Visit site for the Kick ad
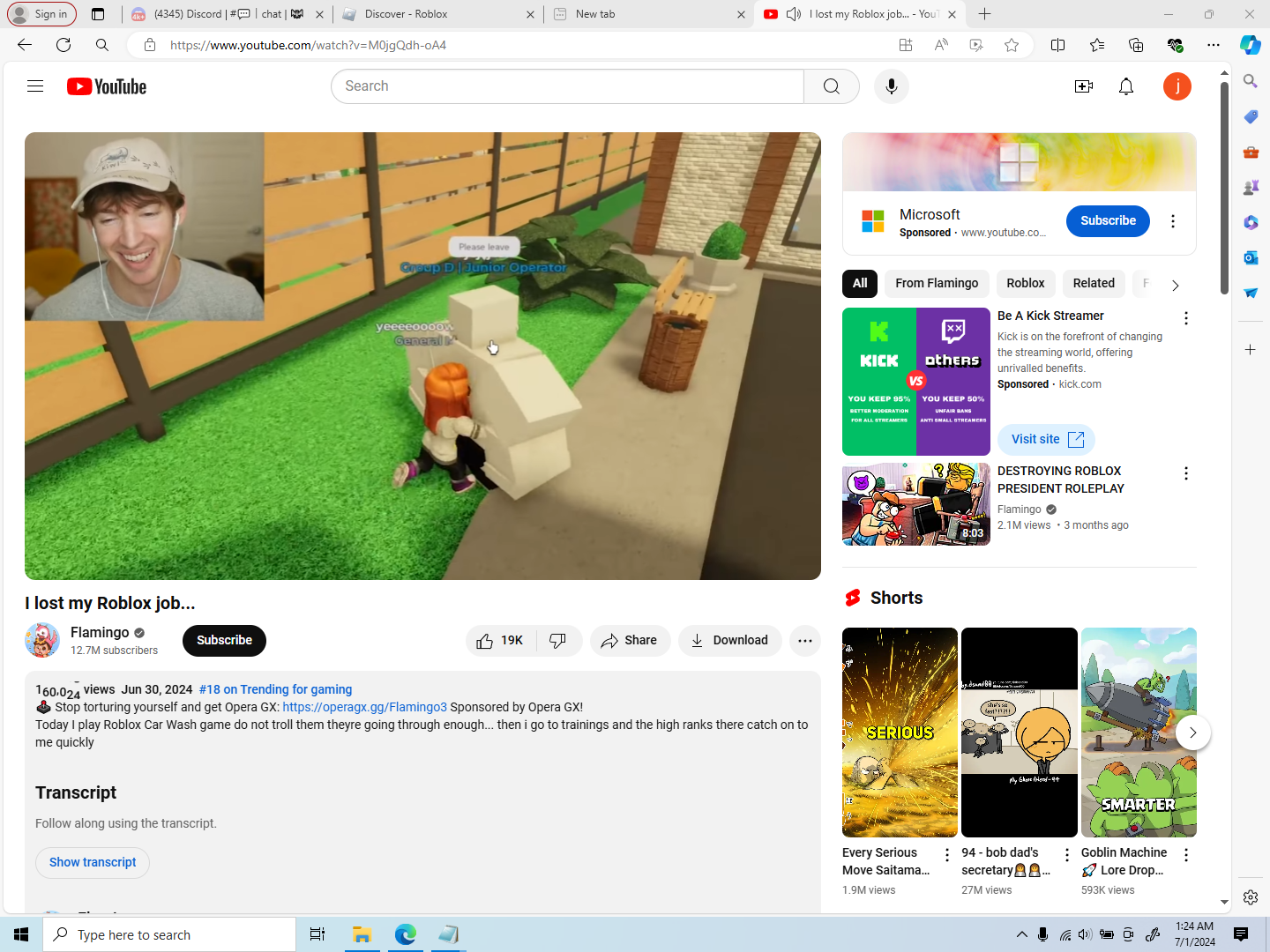Screen dimensions: 1270x952 tap(1046, 439)
